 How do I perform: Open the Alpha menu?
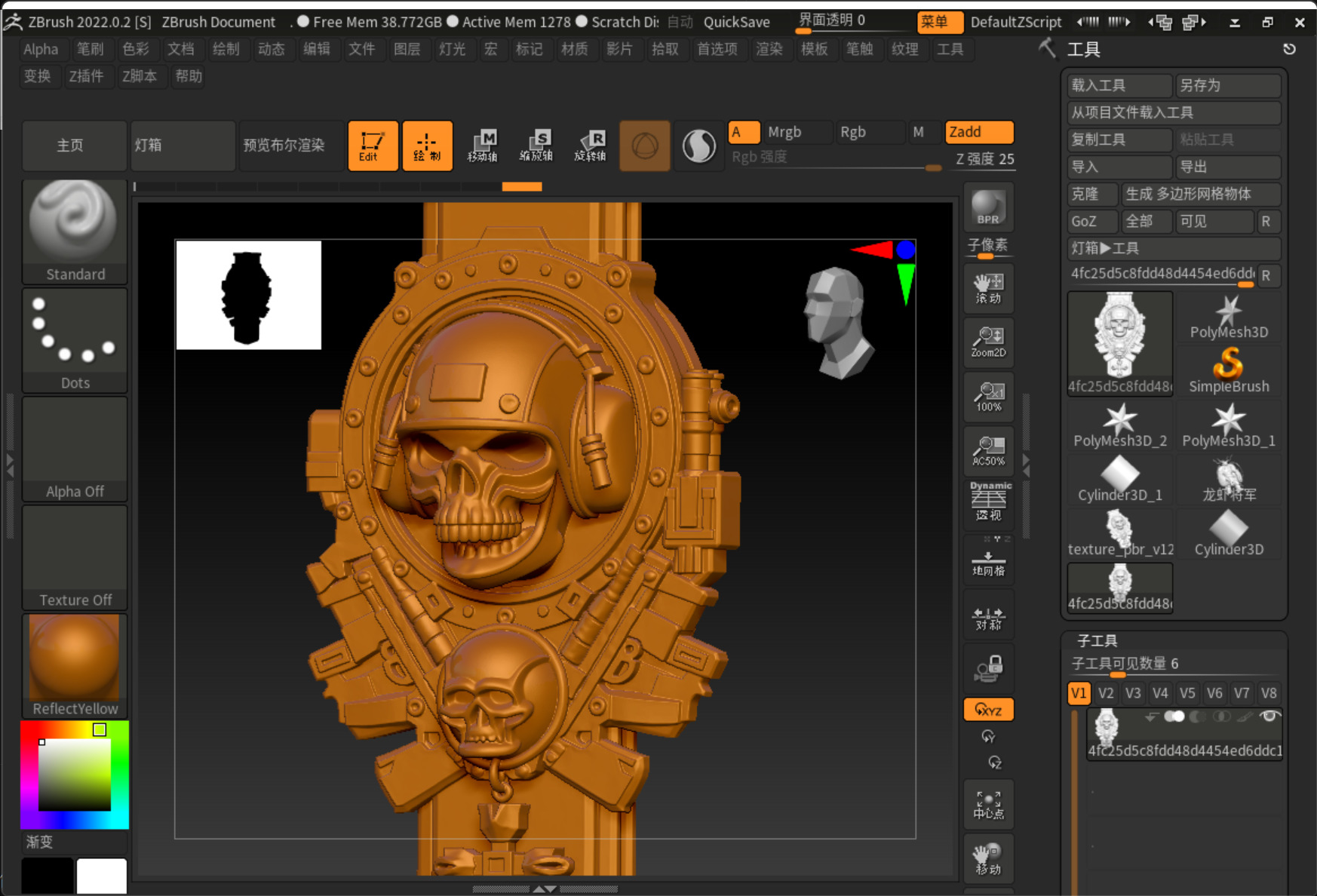[41, 49]
